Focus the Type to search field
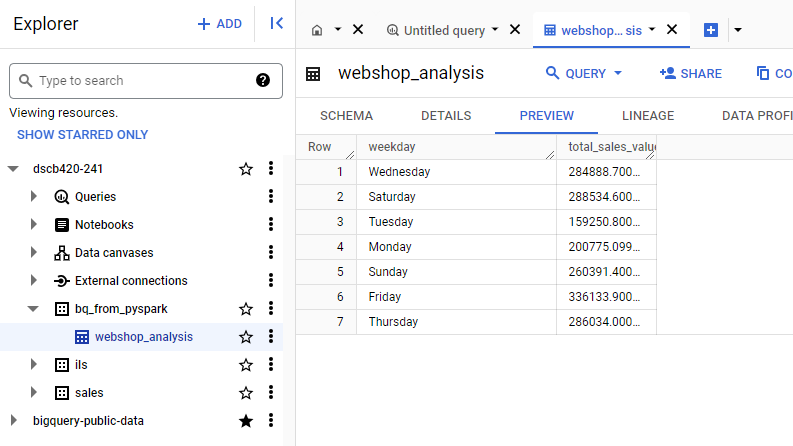This screenshot has height=446, width=793. 146,80
